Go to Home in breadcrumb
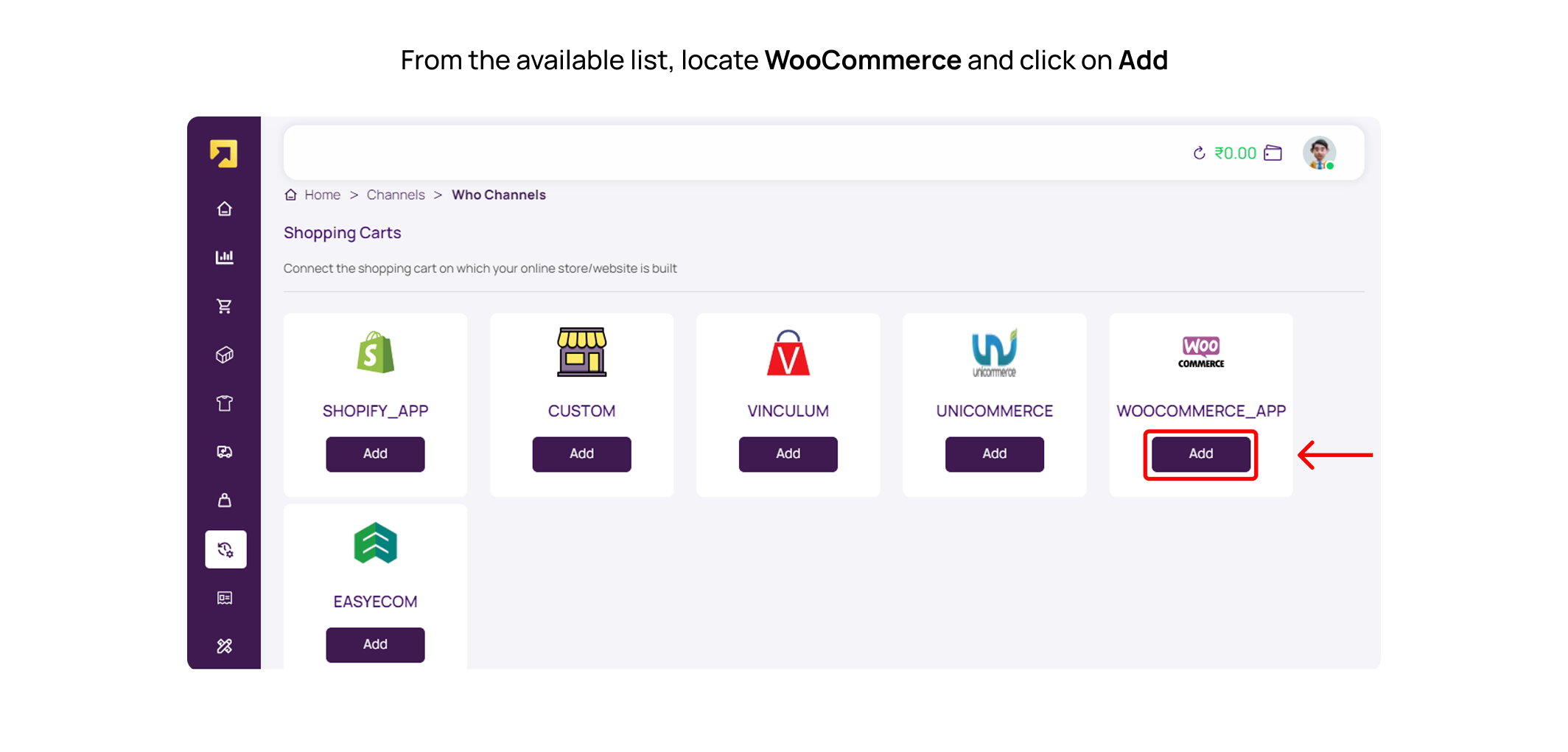The image size is (1568, 752). 322,195
